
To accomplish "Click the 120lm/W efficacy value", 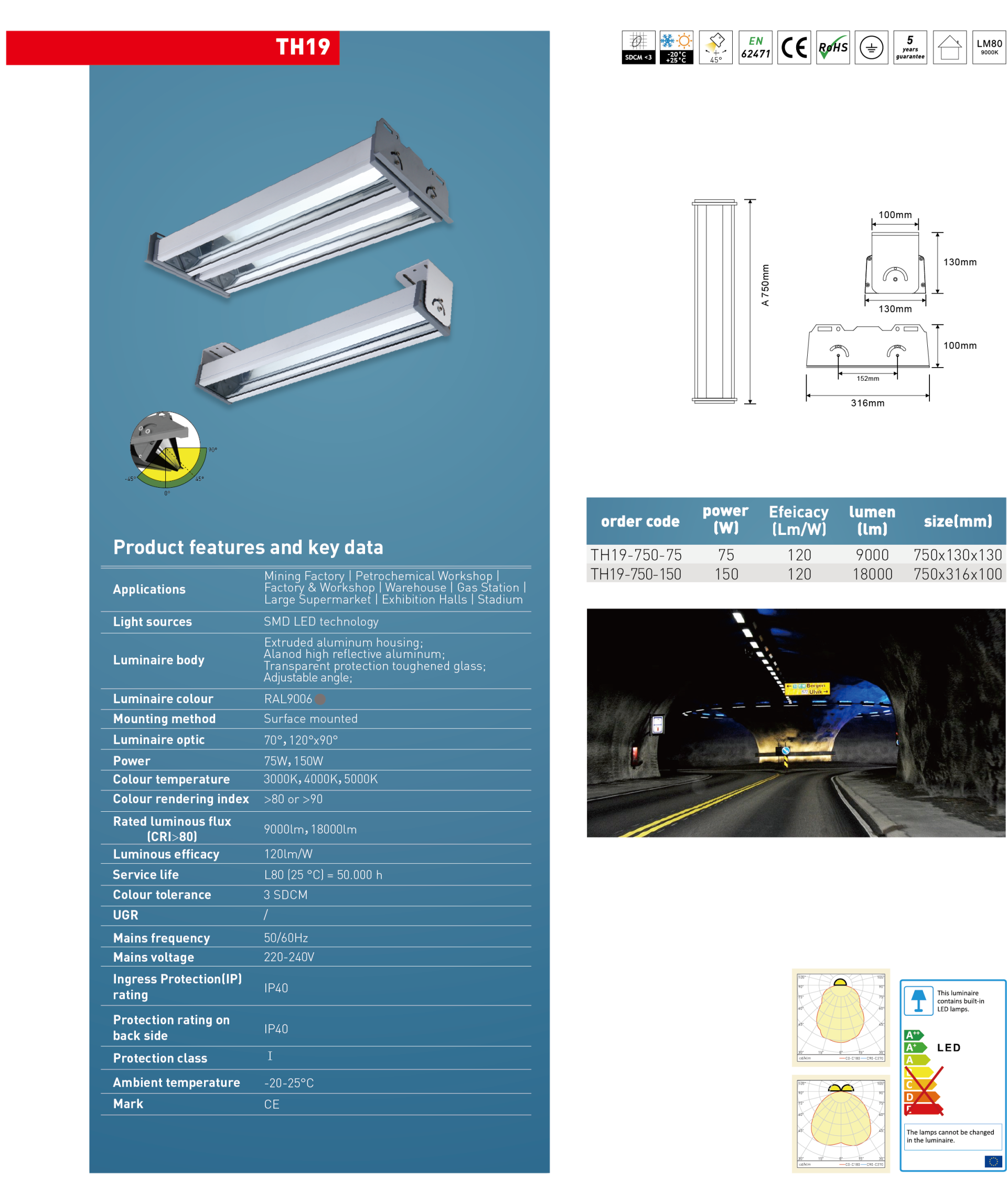I will pos(288,854).
